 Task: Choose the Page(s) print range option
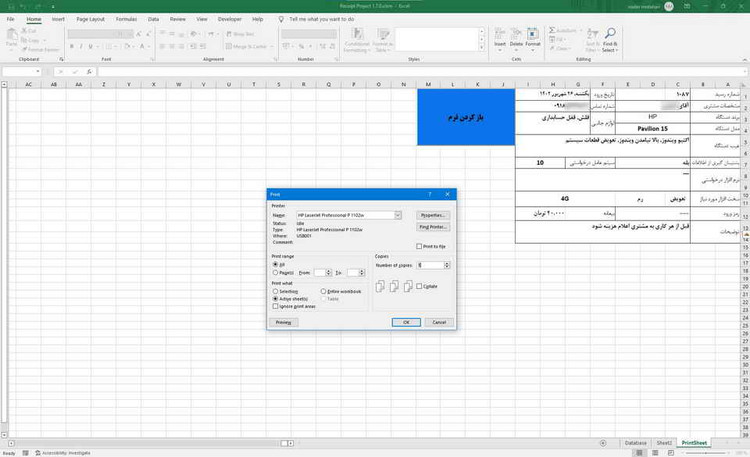point(275,272)
